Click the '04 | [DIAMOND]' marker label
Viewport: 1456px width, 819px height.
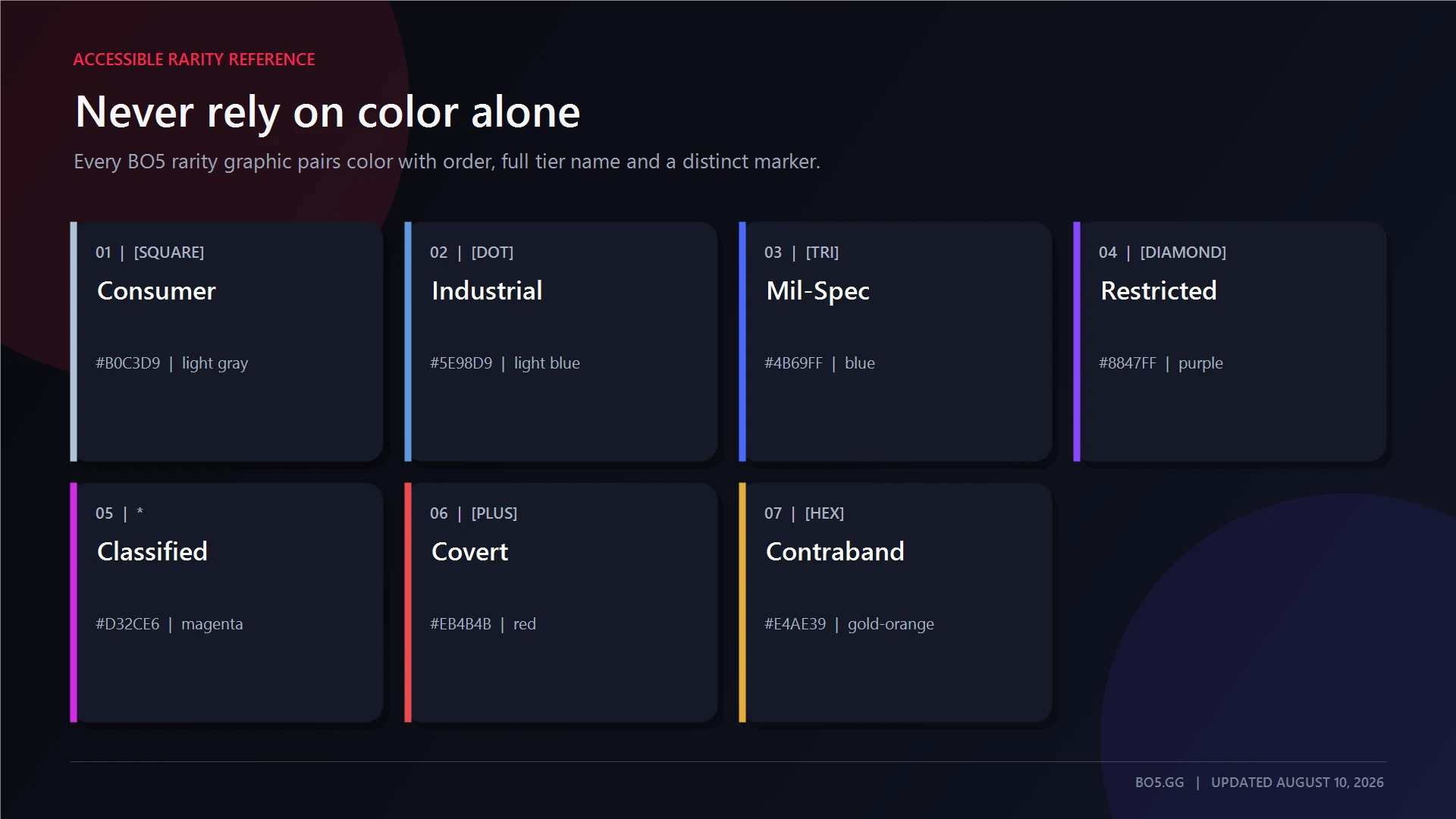(x=1163, y=253)
